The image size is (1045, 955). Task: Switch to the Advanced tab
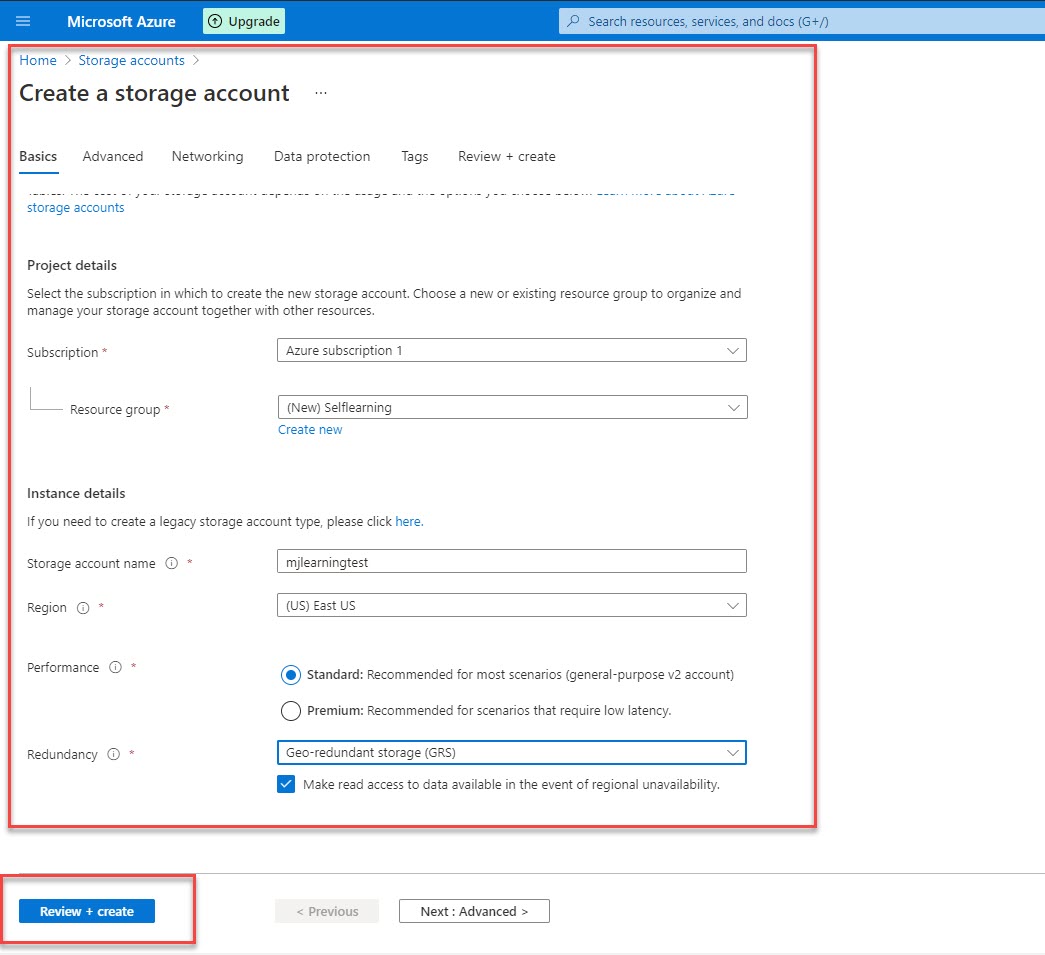(113, 157)
